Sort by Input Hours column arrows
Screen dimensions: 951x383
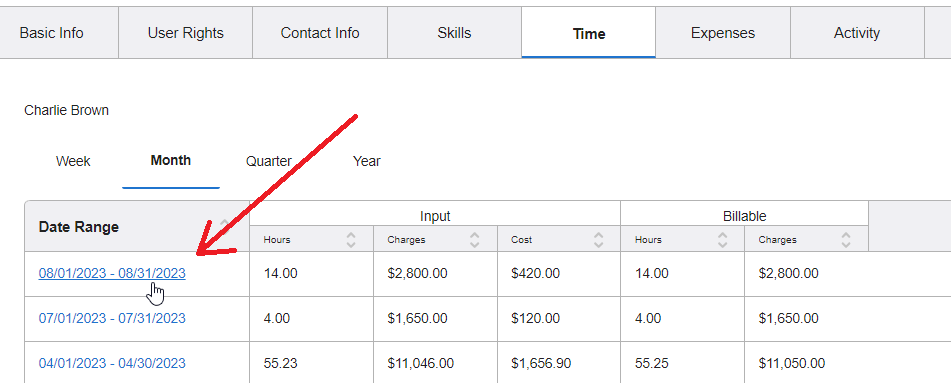pyautogui.click(x=351, y=240)
